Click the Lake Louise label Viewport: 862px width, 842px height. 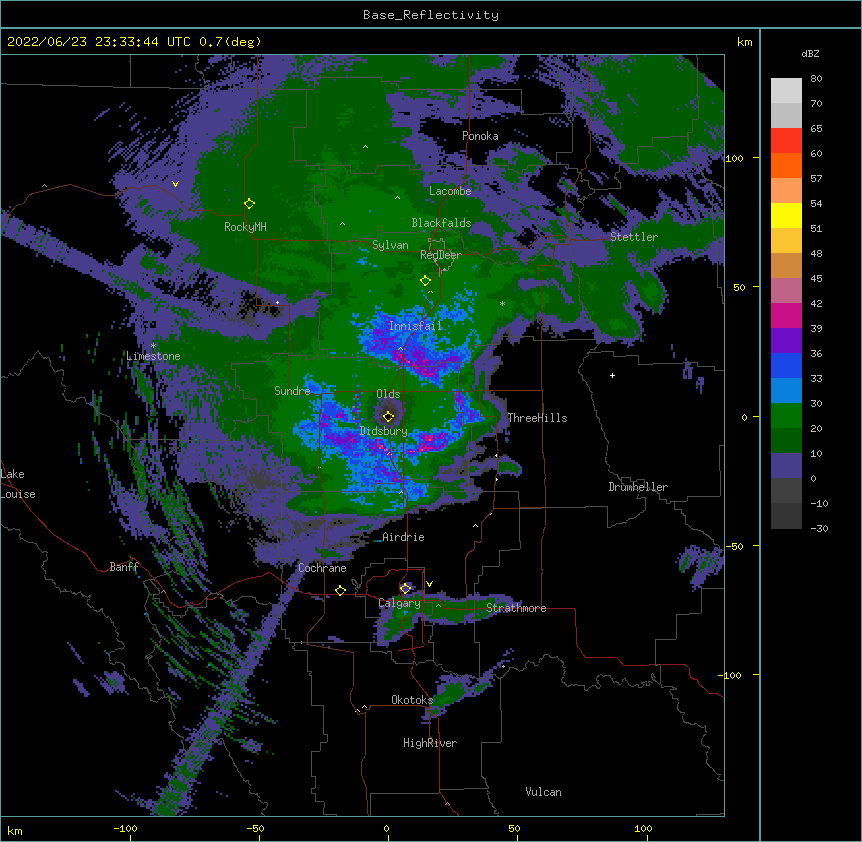(18, 484)
